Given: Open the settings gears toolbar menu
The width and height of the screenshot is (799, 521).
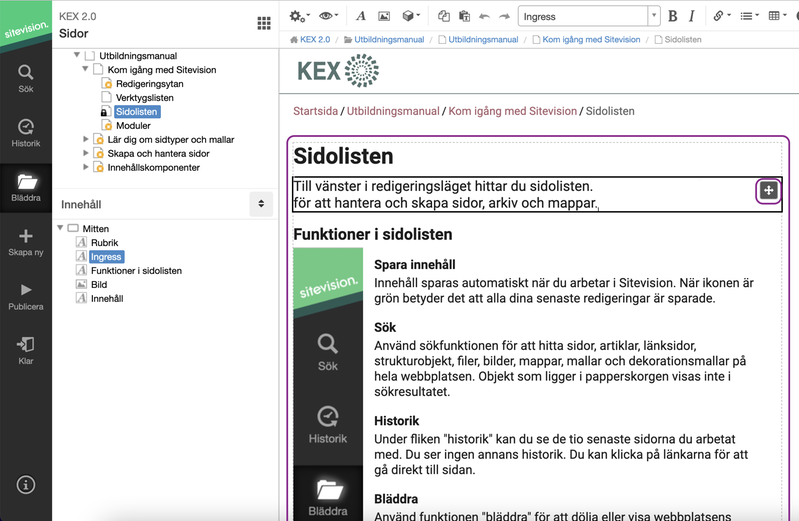Looking at the screenshot, I should click(298, 16).
